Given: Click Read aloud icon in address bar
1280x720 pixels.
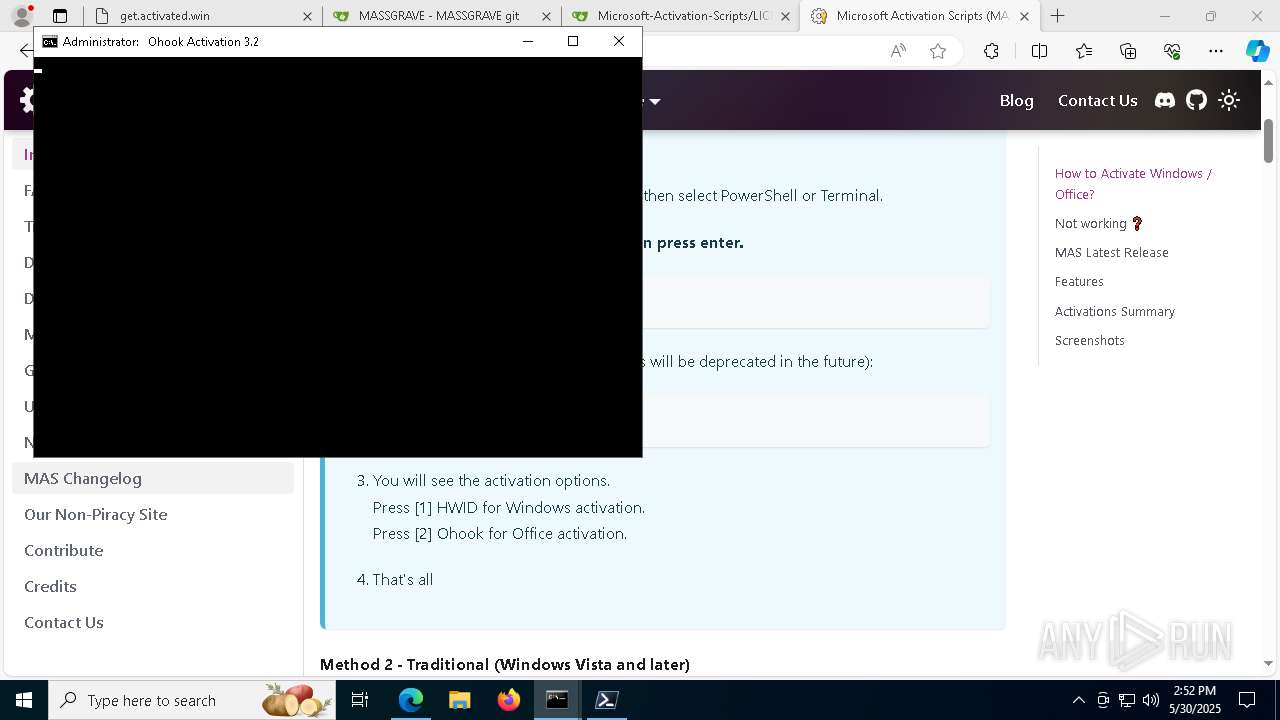Looking at the screenshot, I should (898, 51).
